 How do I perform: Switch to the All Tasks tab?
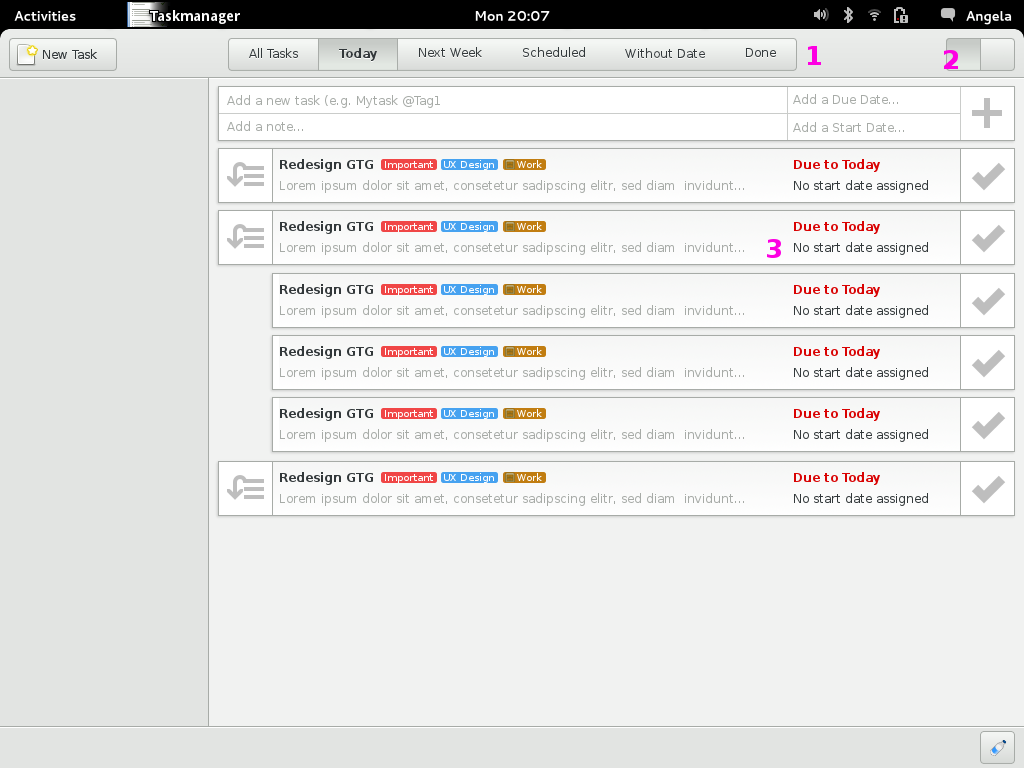tap(274, 54)
